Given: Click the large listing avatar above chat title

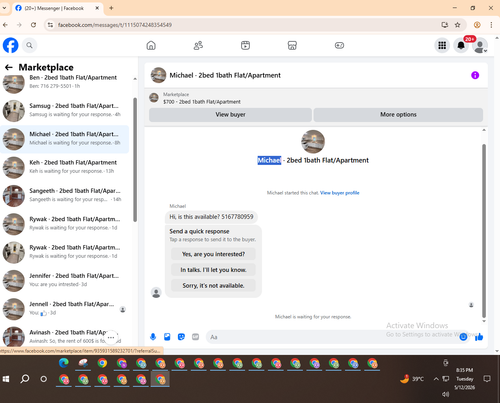Looking at the screenshot, I should coord(313,142).
